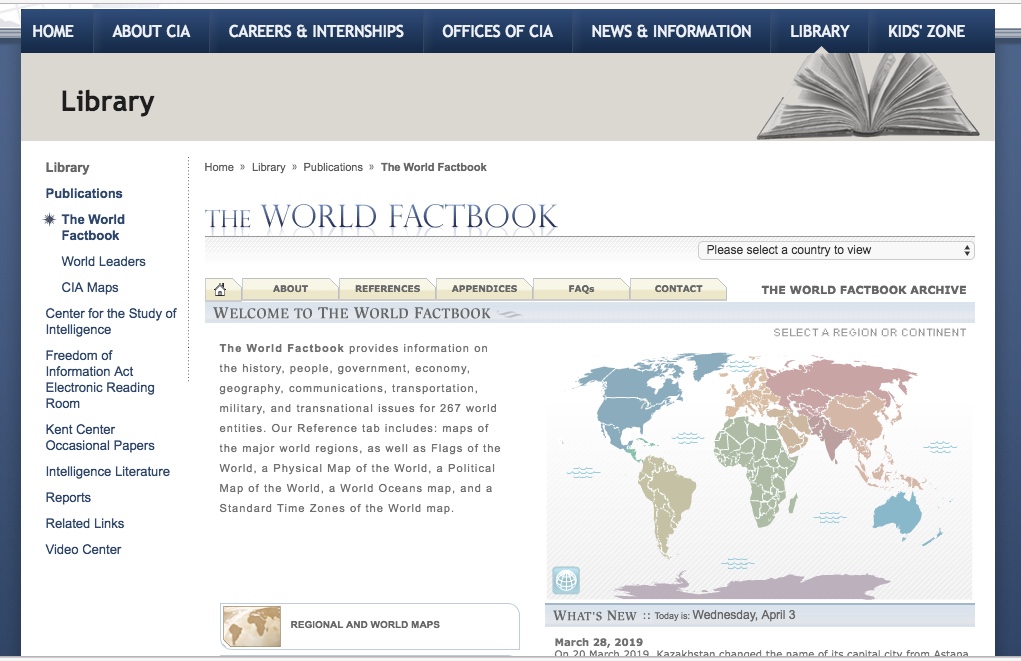Screen dimensions: 1021x661
Task: Switch to the Appendices tab
Action: coord(484,289)
